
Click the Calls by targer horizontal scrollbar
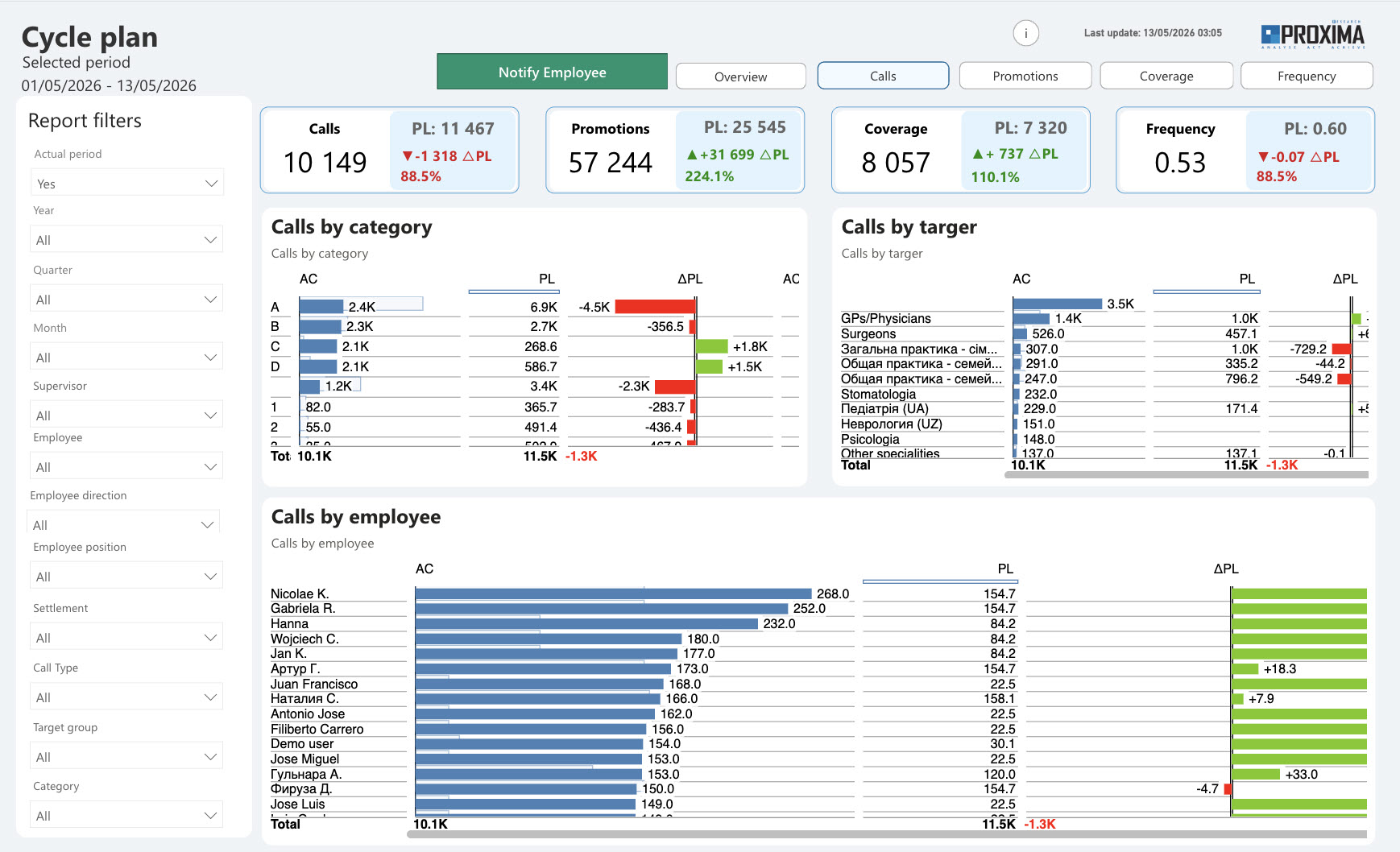pos(1187,475)
